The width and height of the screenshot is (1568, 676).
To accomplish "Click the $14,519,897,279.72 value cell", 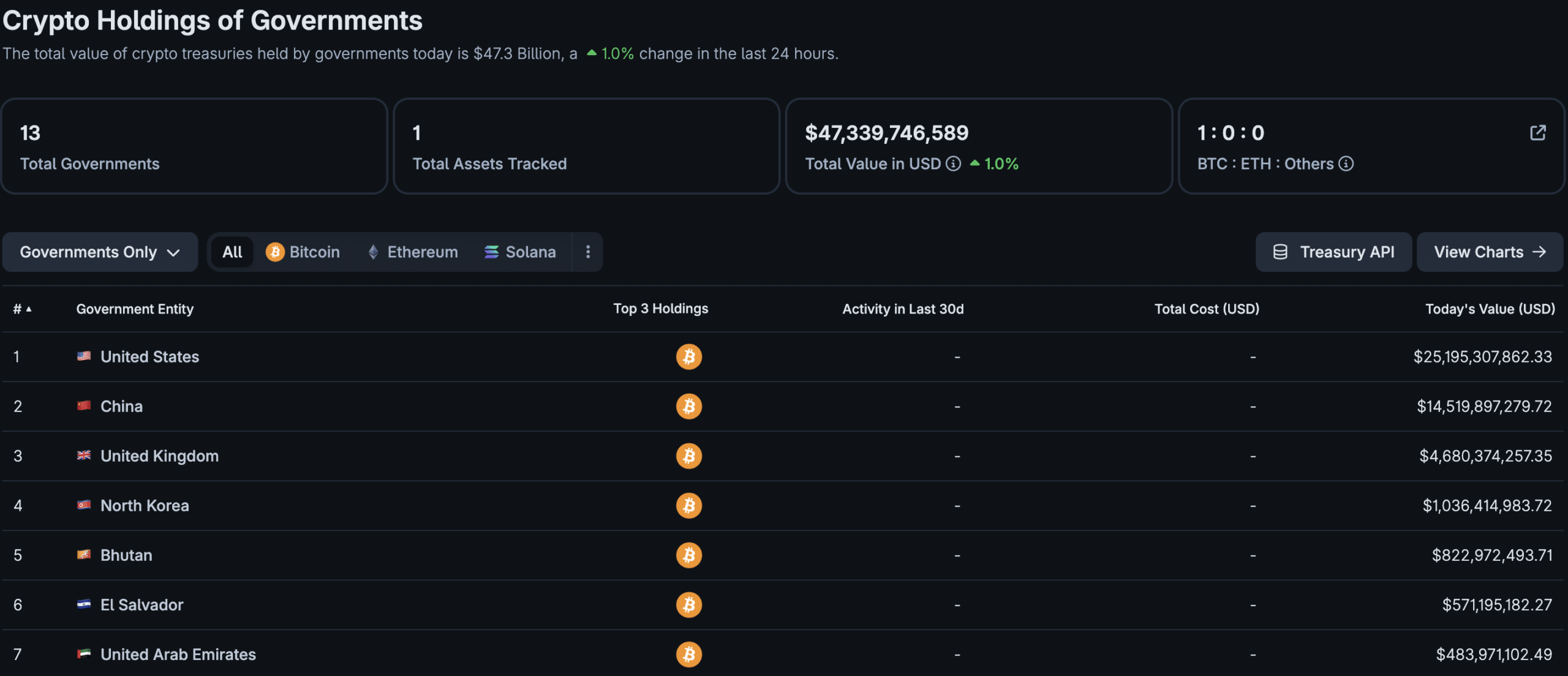I will [x=1484, y=406].
